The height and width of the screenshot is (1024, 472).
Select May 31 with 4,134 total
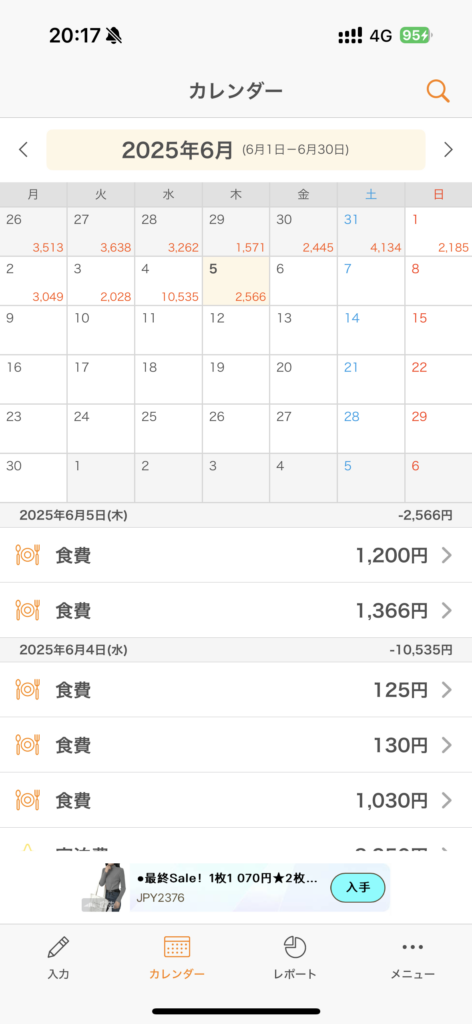click(x=371, y=232)
